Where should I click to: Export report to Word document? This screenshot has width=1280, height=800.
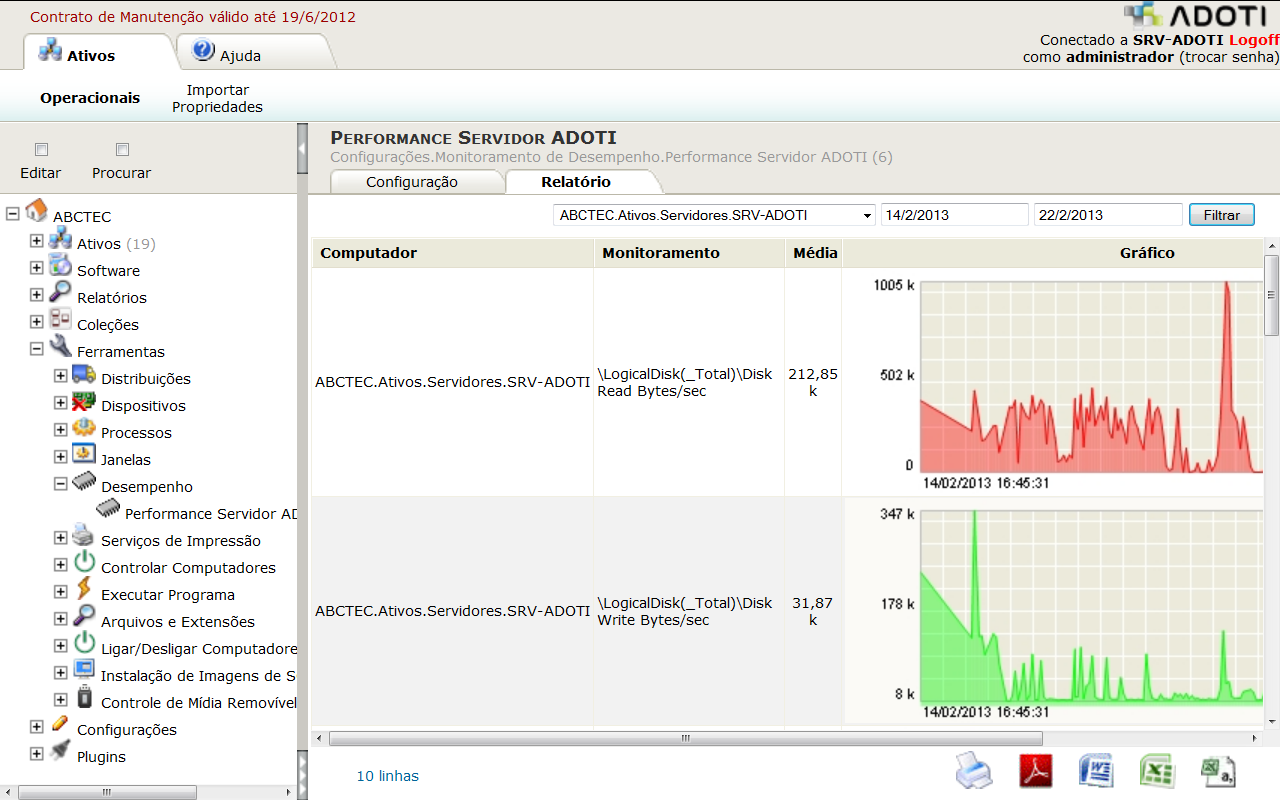click(x=1097, y=771)
